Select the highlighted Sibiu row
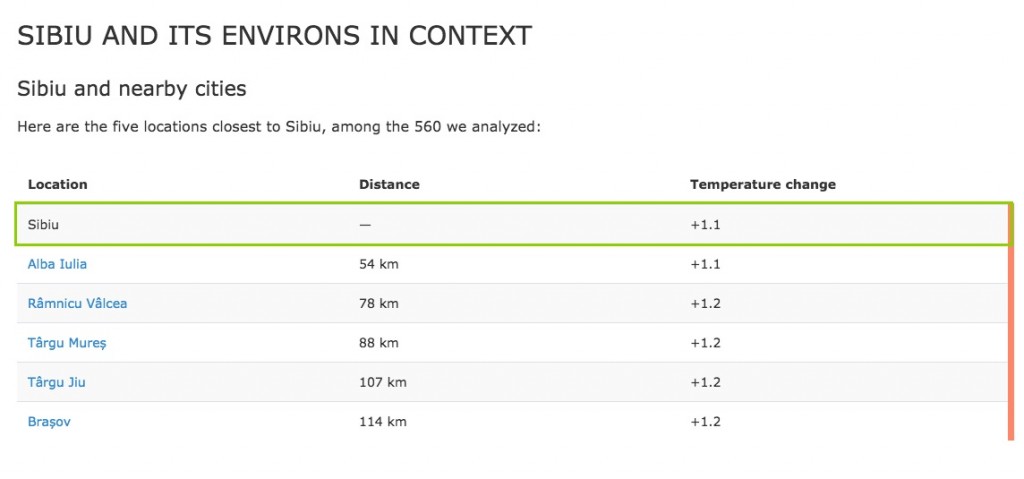This screenshot has width=1024, height=479. click(x=513, y=224)
